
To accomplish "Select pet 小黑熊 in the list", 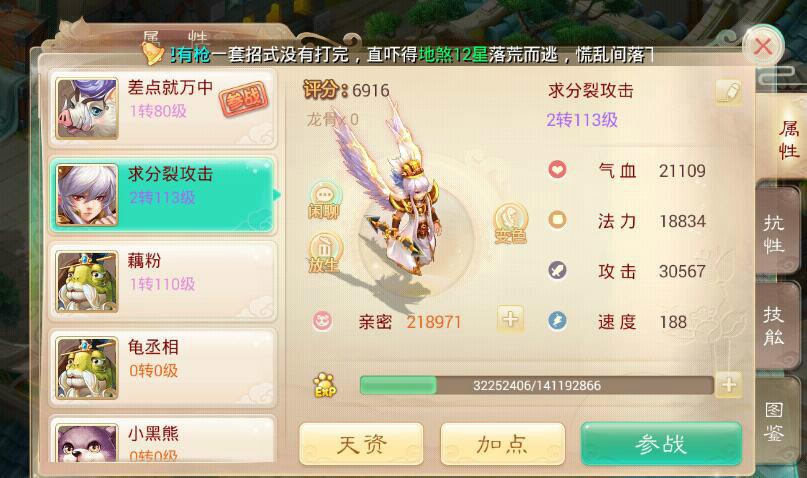I will click(x=163, y=440).
